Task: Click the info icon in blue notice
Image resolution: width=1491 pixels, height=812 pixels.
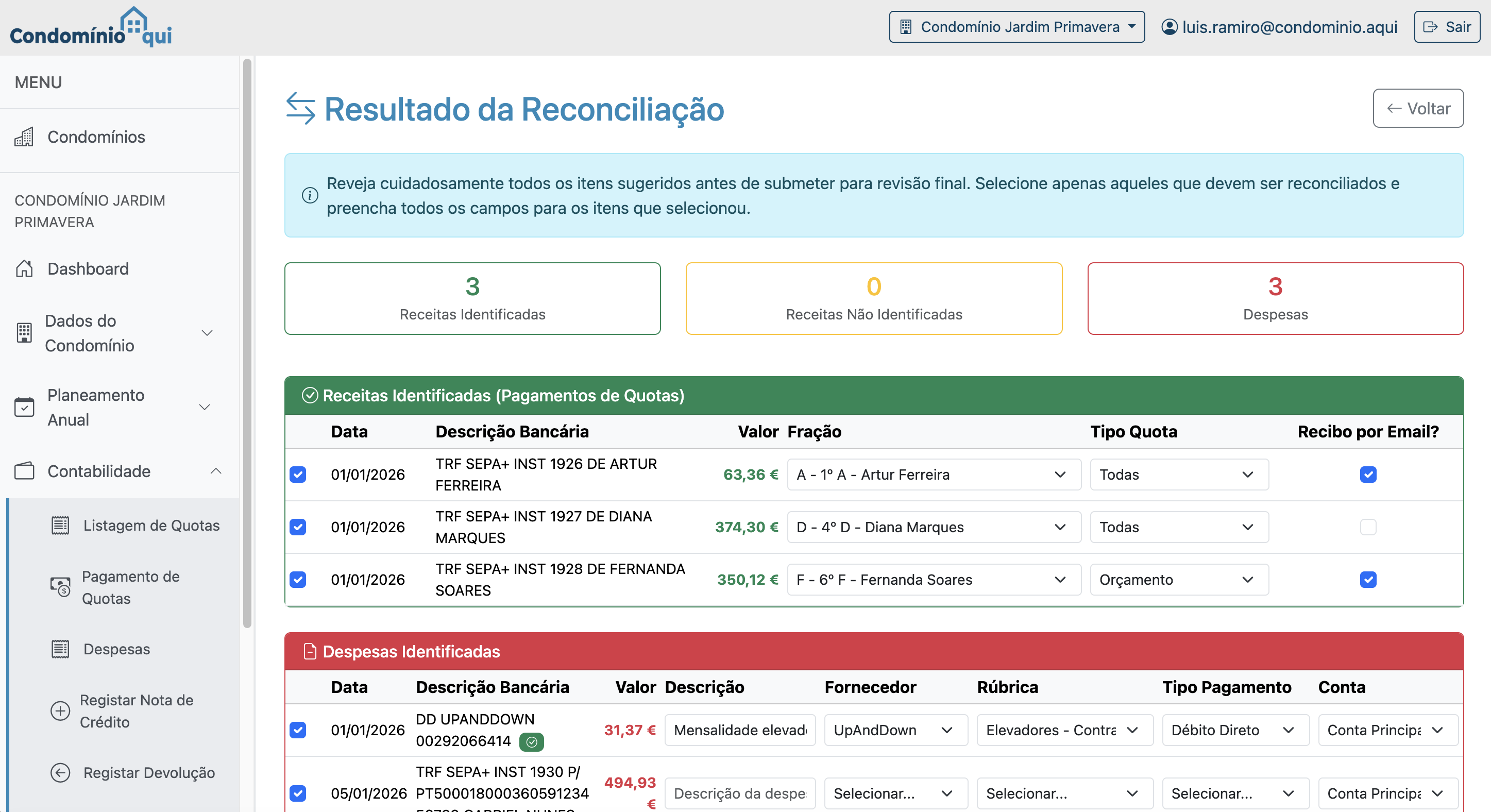Action: click(x=310, y=196)
